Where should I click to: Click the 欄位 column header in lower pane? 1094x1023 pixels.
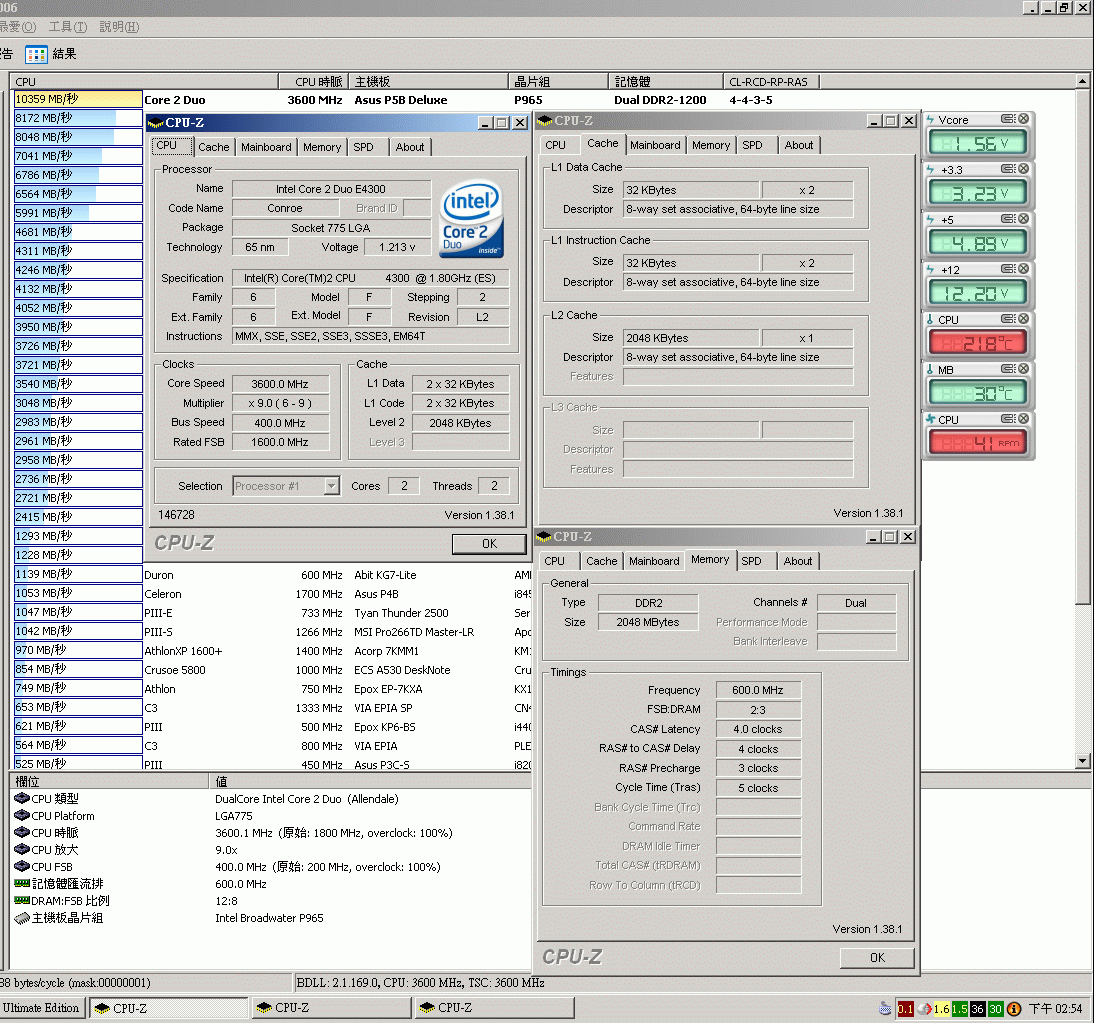click(x=108, y=782)
